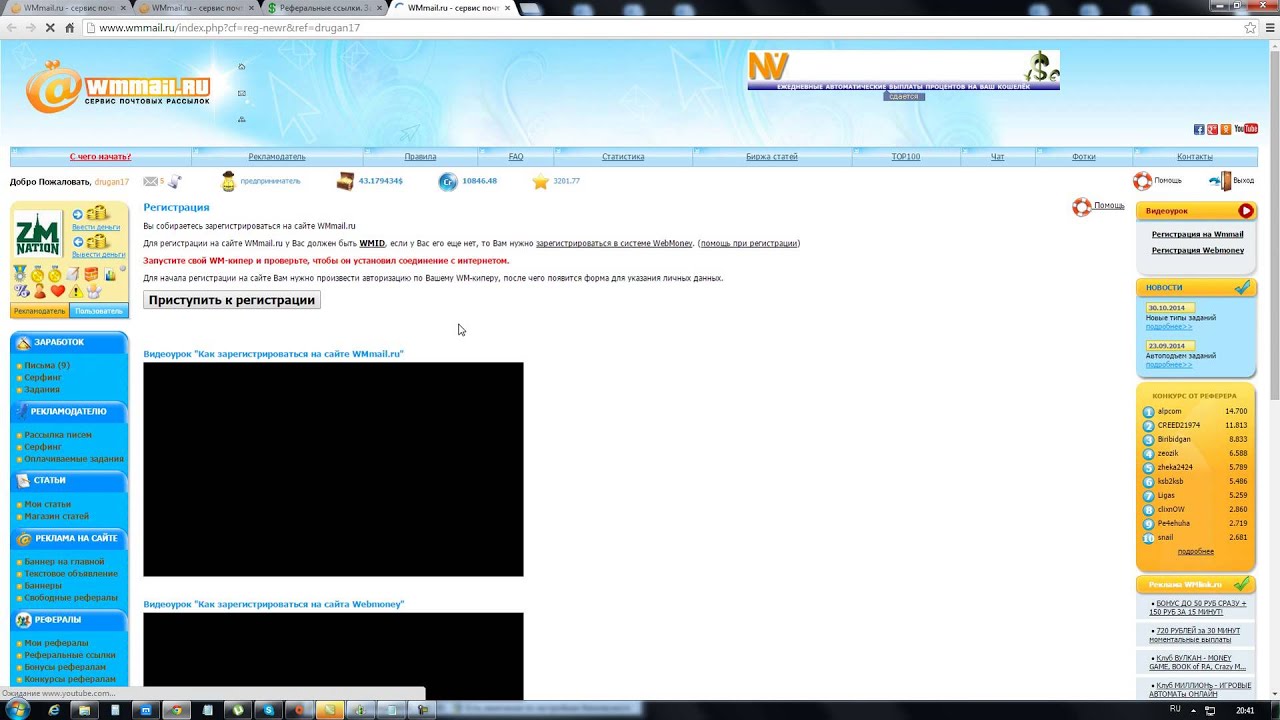Open the TOP100 menu item
The width and height of the screenshot is (1280, 720).
point(906,157)
